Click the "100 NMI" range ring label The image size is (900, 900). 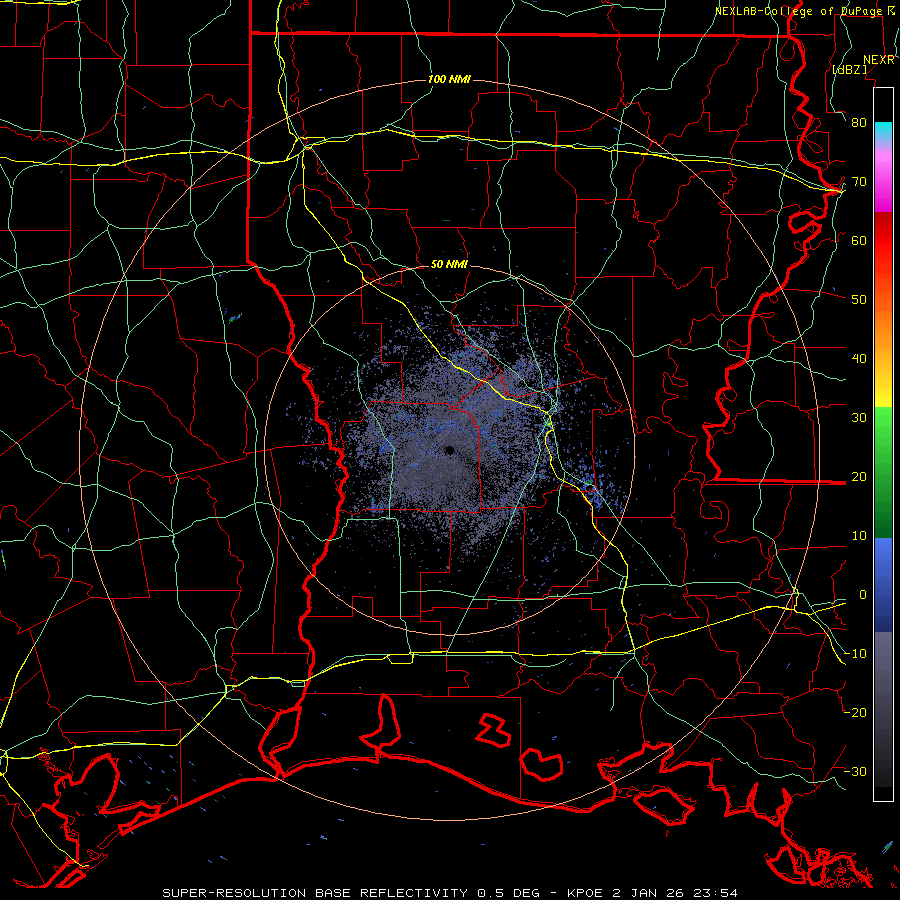tap(449, 79)
